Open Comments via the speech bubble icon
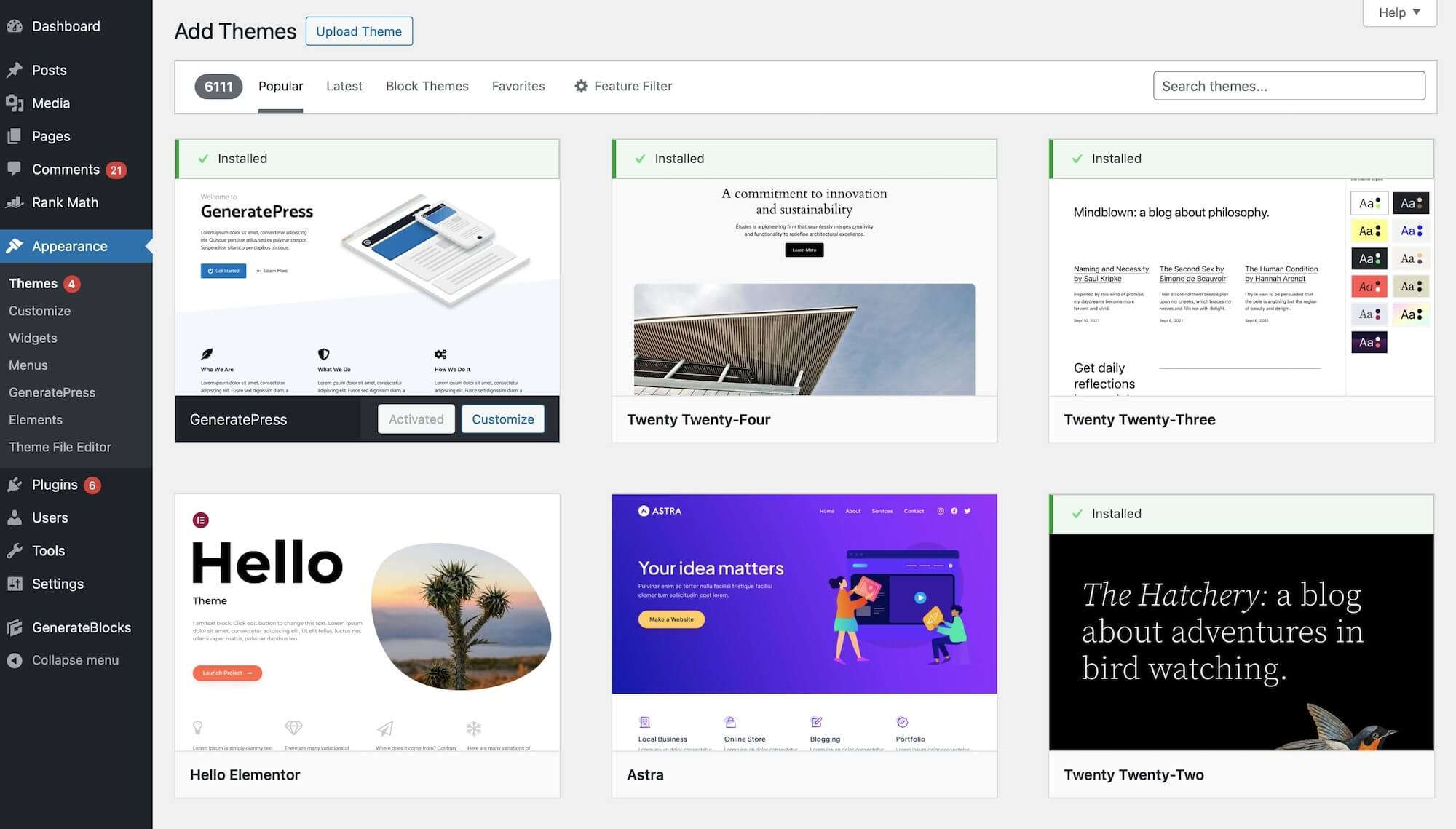The width and height of the screenshot is (1456, 829). (x=15, y=169)
